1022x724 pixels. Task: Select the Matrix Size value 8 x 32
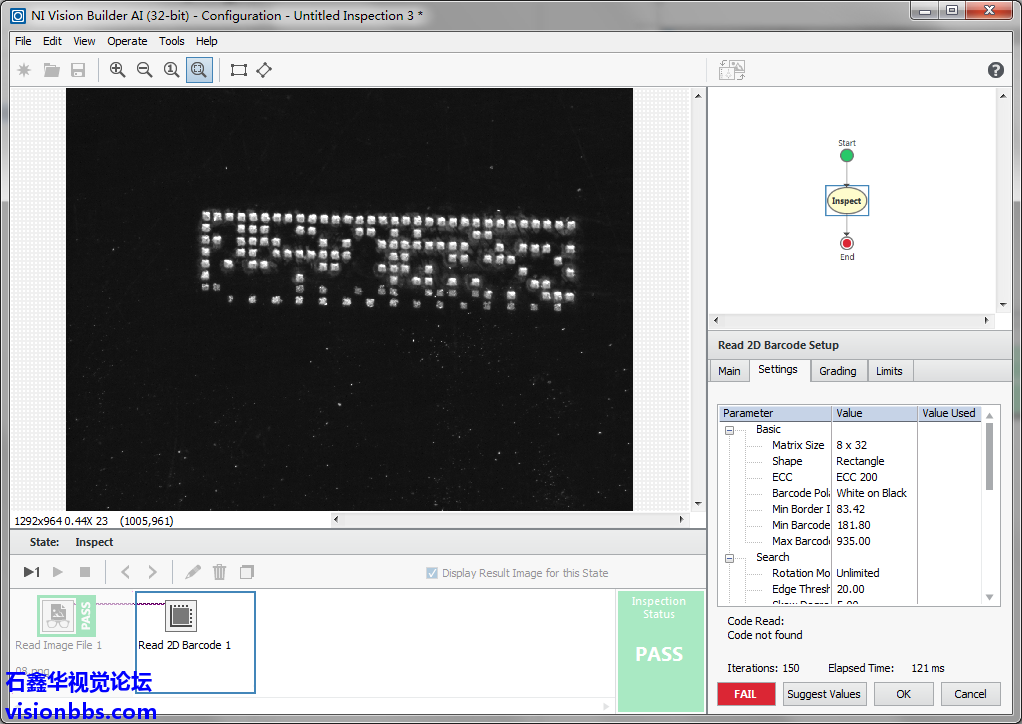[852, 445]
